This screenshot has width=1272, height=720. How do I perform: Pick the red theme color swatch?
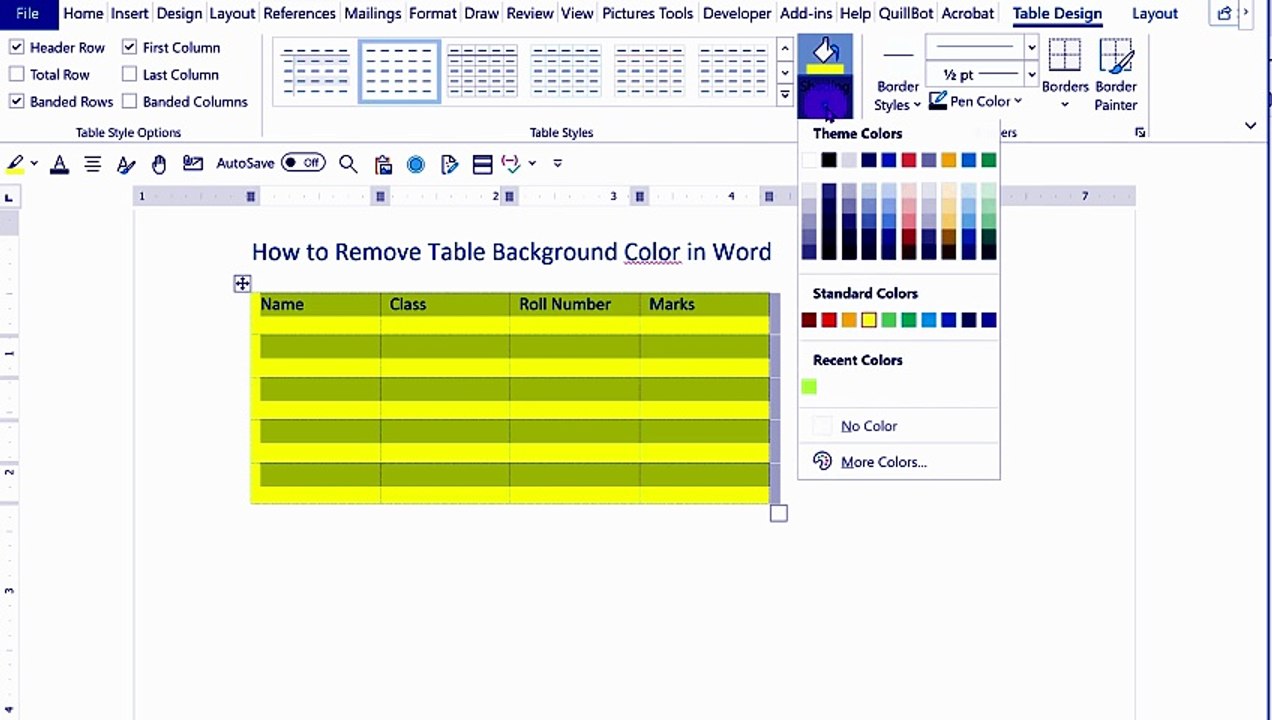[909, 160]
